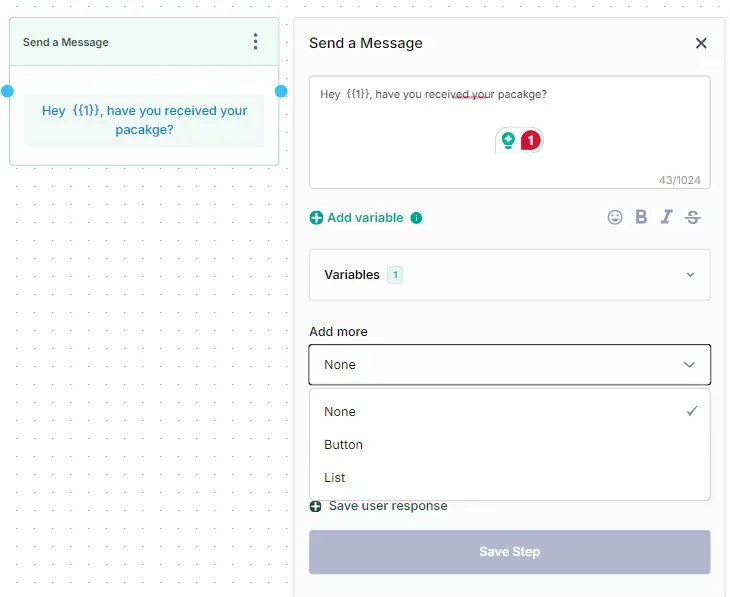
Task: Expand the Variables section
Action: (x=690, y=275)
